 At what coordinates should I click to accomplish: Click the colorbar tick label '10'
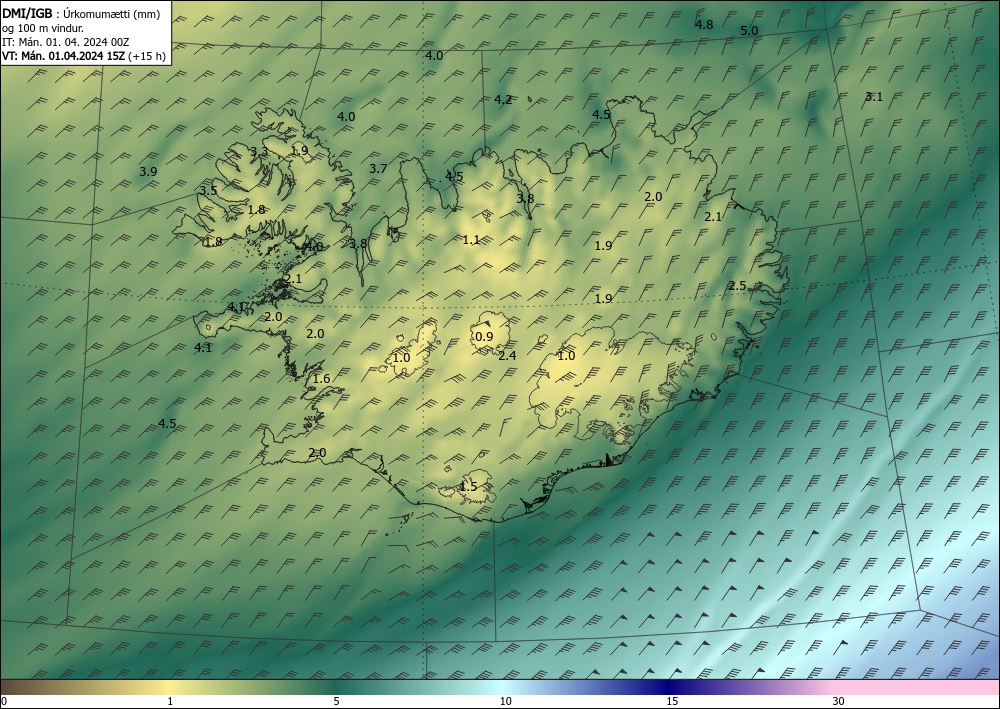click(x=505, y=702)
